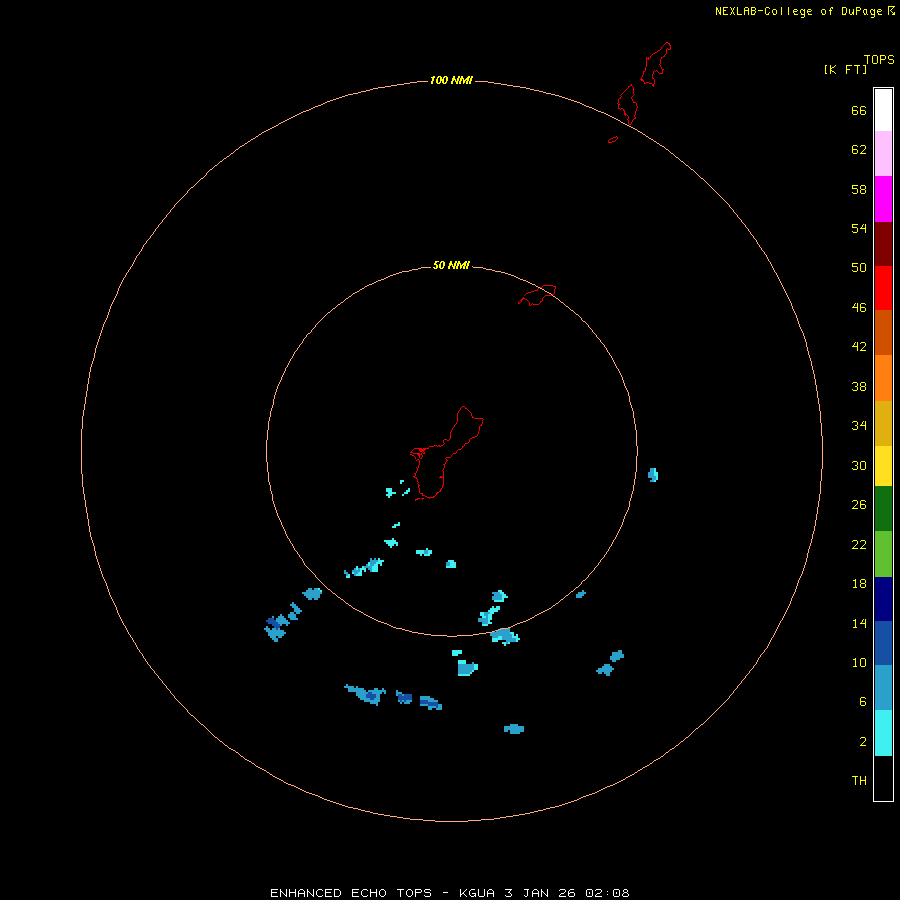Screen dimensions: 900x900
Task: Select the dark green legend swatch
Action: coord(883,509)
